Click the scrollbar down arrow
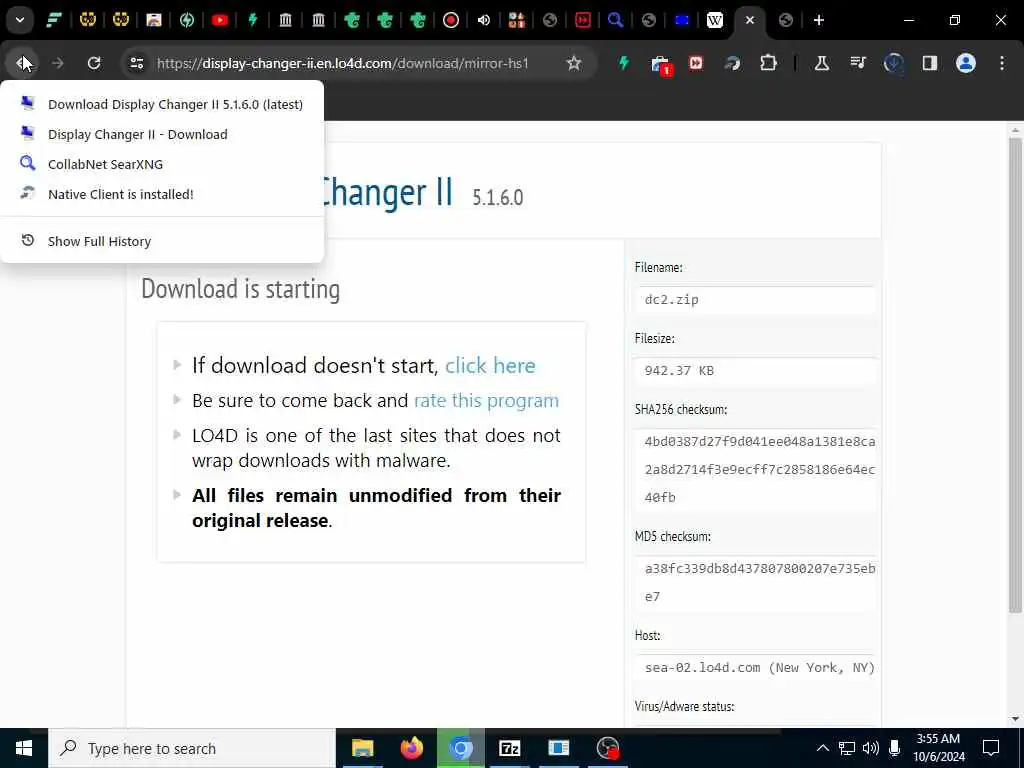 [x=1015, y=719]
